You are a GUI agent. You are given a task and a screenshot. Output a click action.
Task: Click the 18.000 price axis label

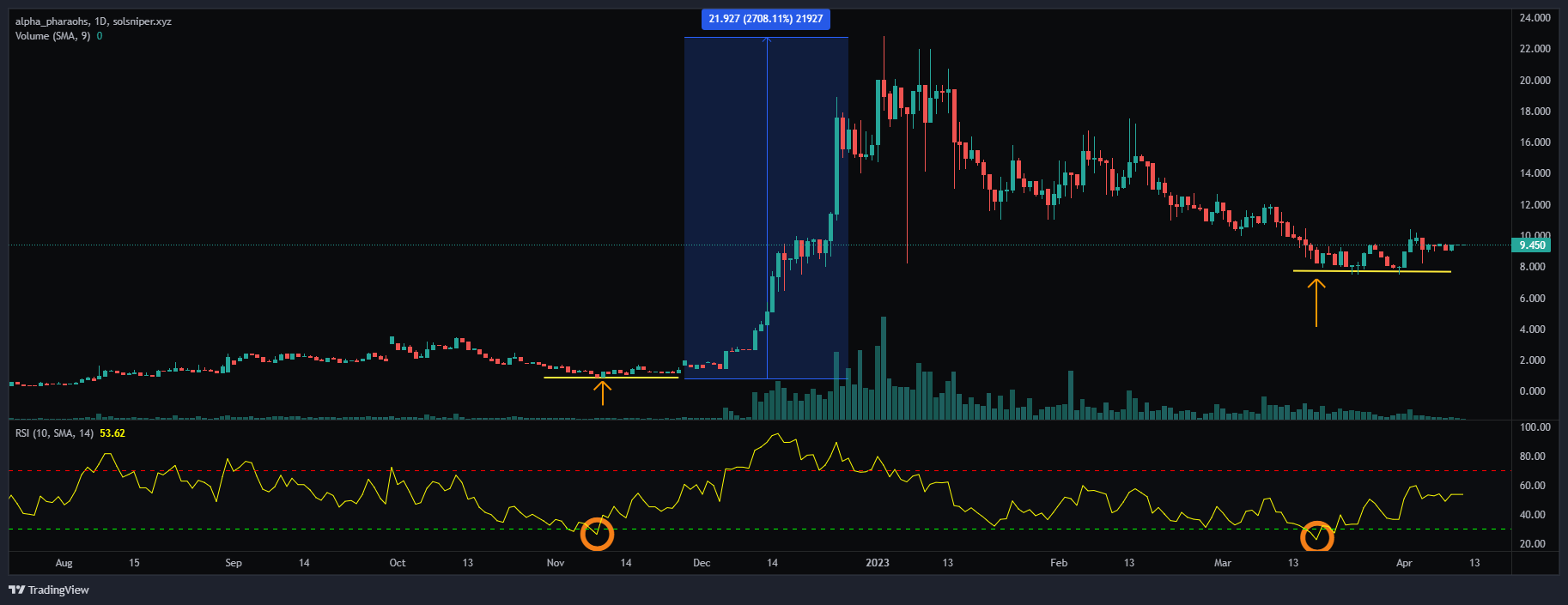(1535, 112)
